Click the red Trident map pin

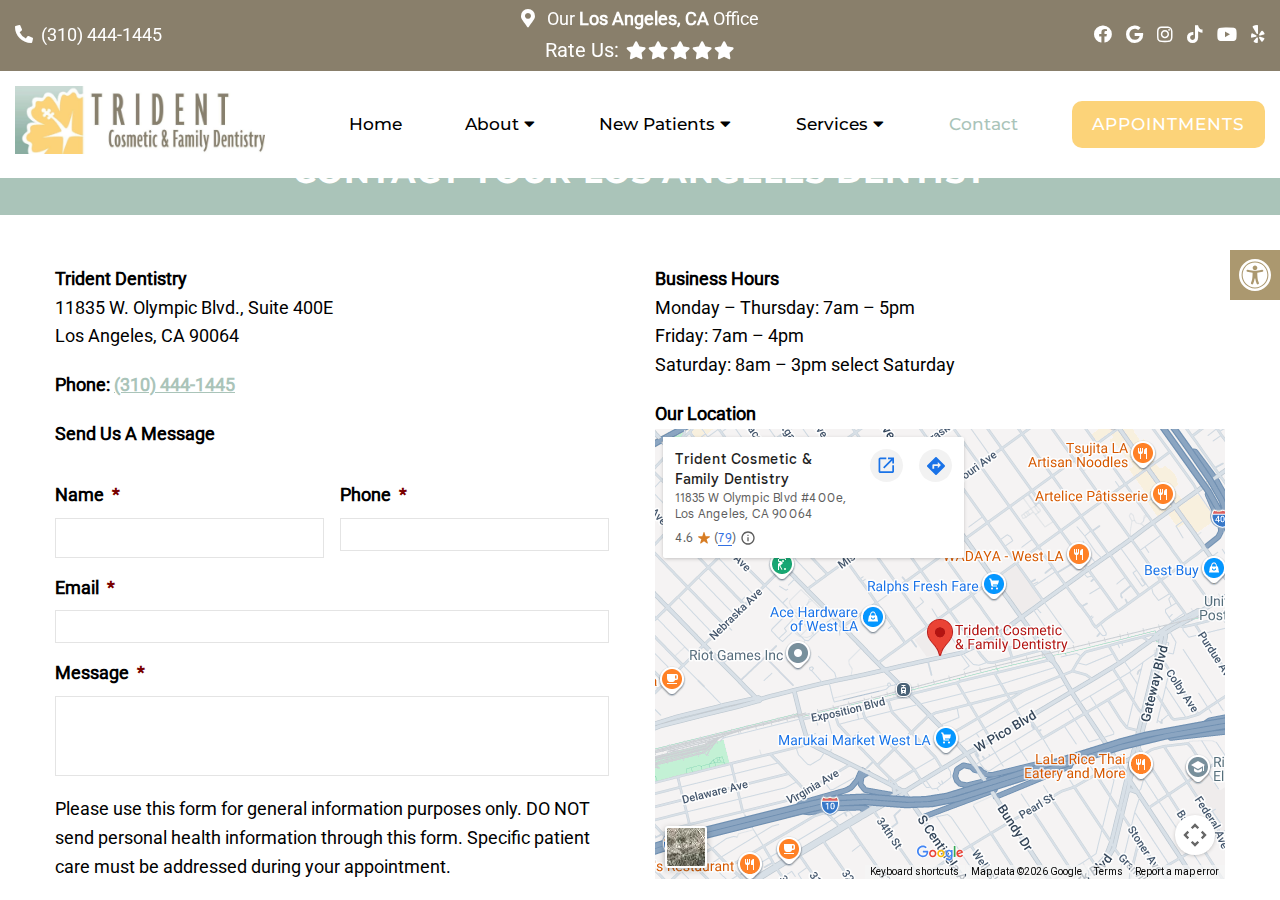coord(940,636)
